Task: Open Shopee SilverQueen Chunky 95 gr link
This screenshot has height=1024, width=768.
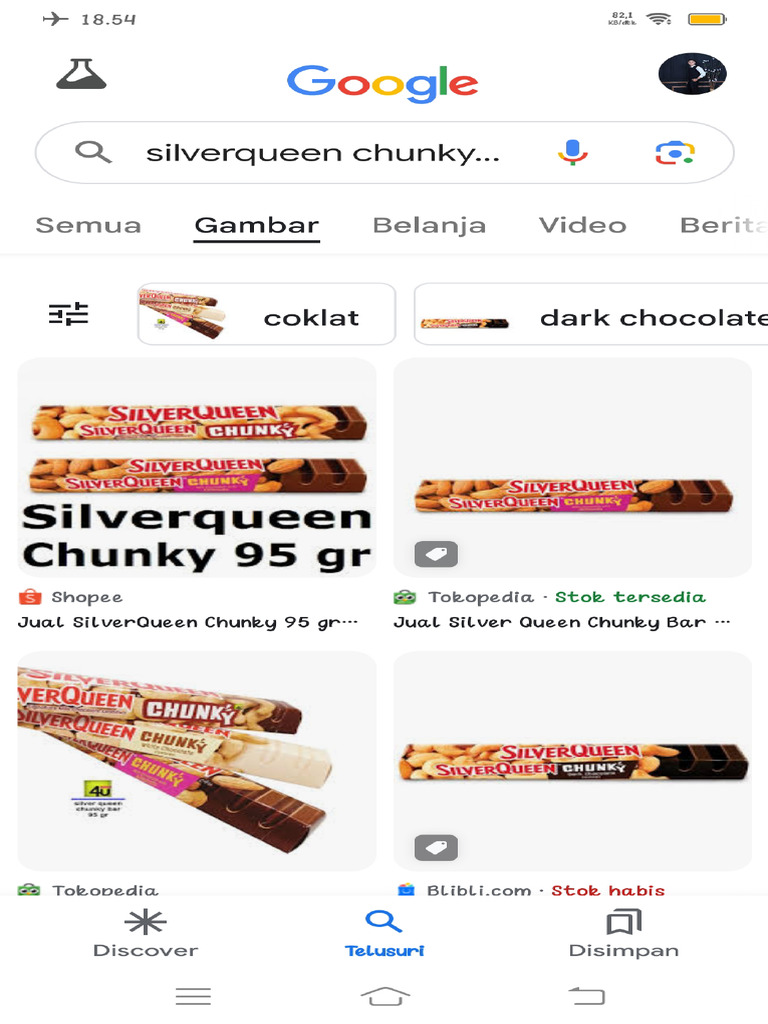Action: [187, 622]
